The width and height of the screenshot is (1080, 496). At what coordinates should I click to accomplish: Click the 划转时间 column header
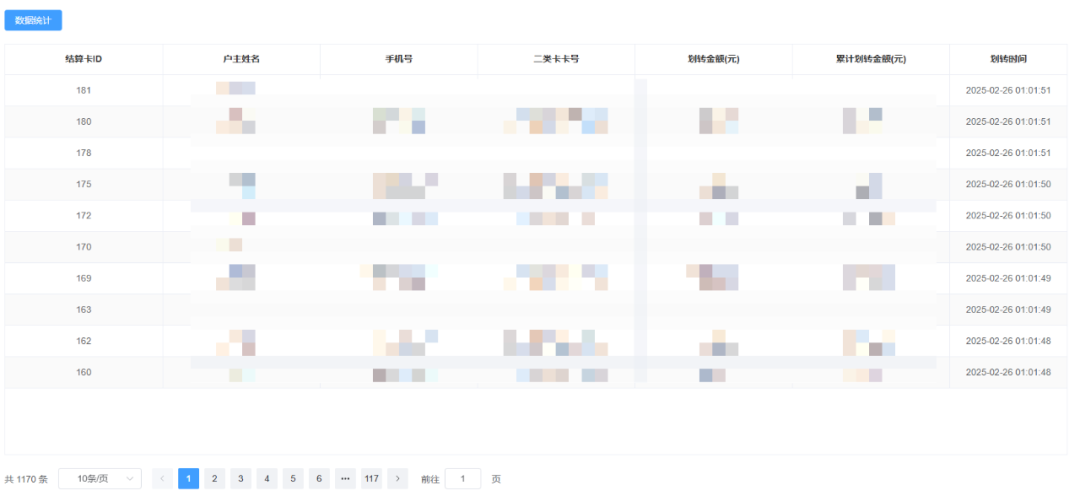click(1008, 59)
